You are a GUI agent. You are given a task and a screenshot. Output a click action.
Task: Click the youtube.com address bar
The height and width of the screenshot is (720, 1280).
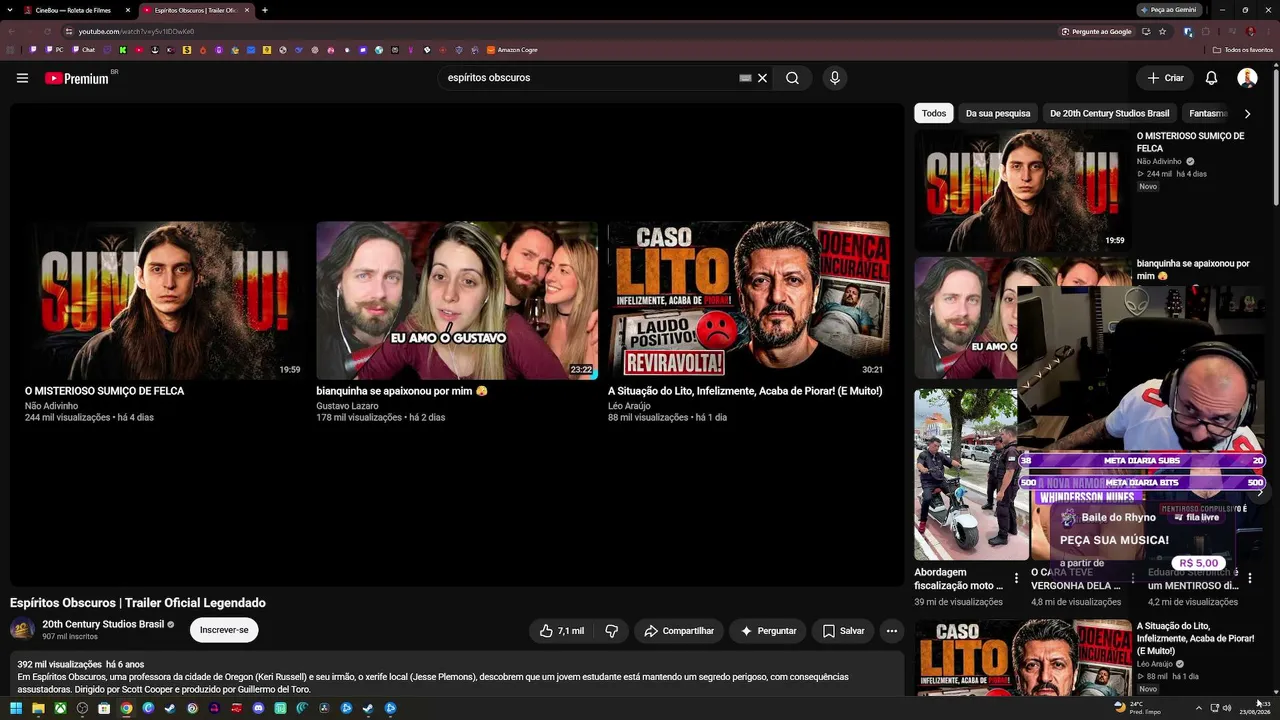[x=560, y=32]
